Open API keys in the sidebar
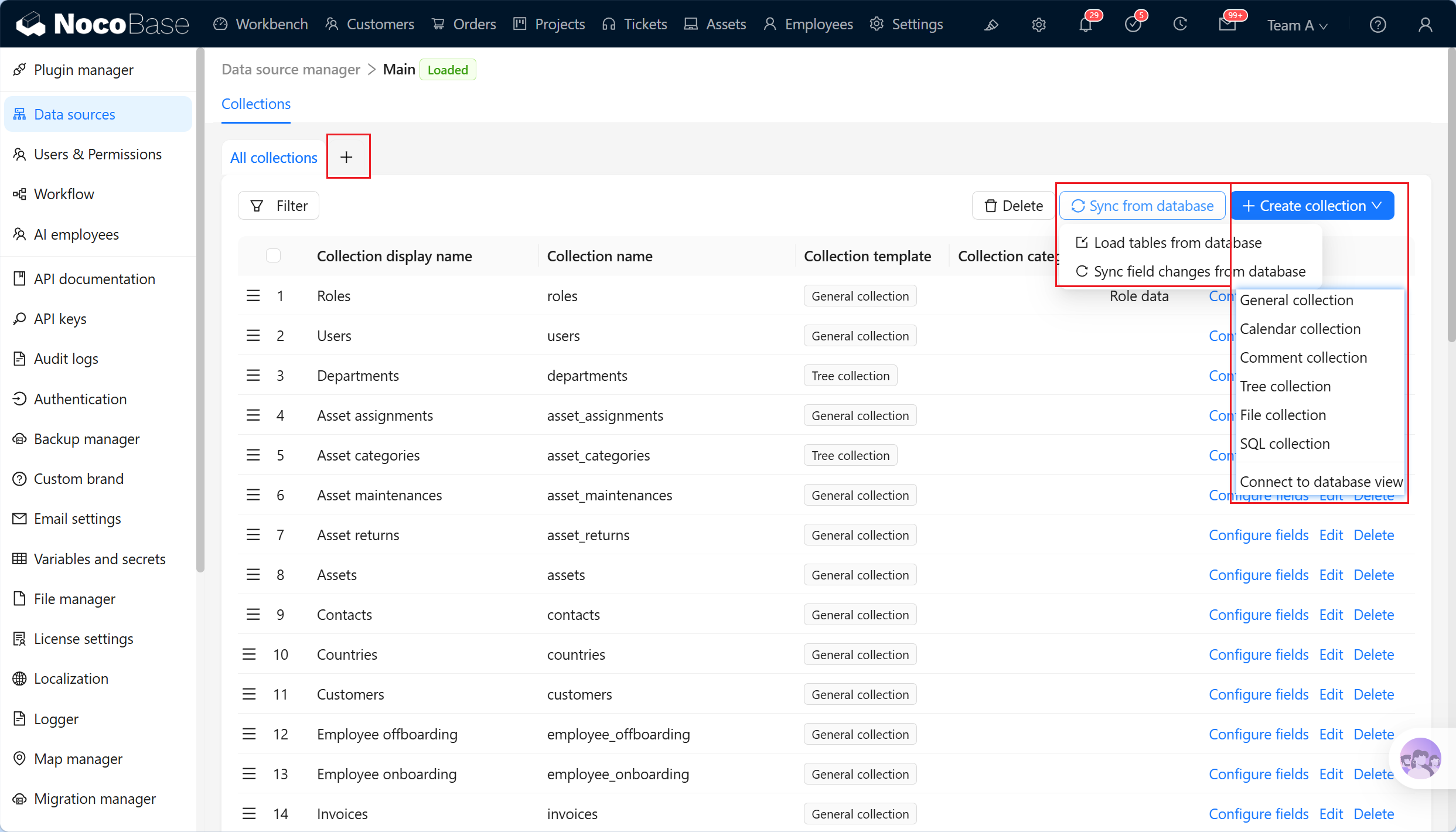The image size is (1456, 832). click(x=98, y=319)
